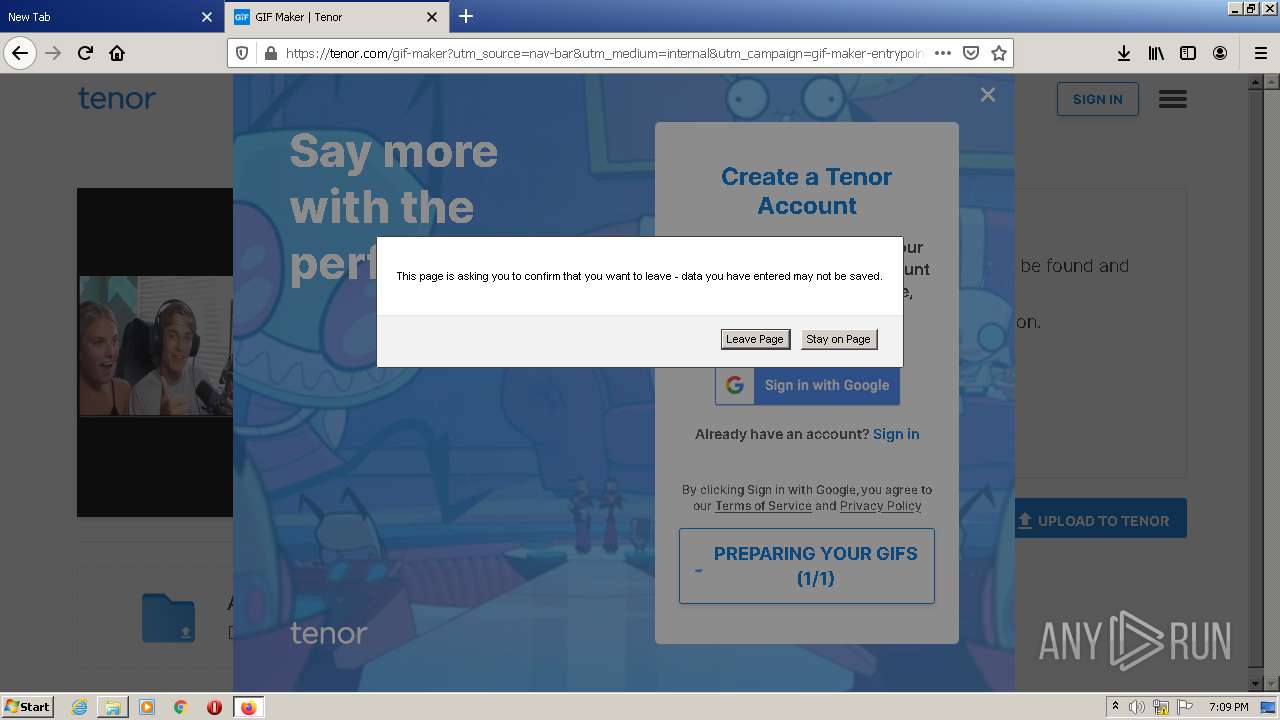Open a new tab with plus button
The width and height of the screenshot is (1280, 720).
(x=466, y=16)
